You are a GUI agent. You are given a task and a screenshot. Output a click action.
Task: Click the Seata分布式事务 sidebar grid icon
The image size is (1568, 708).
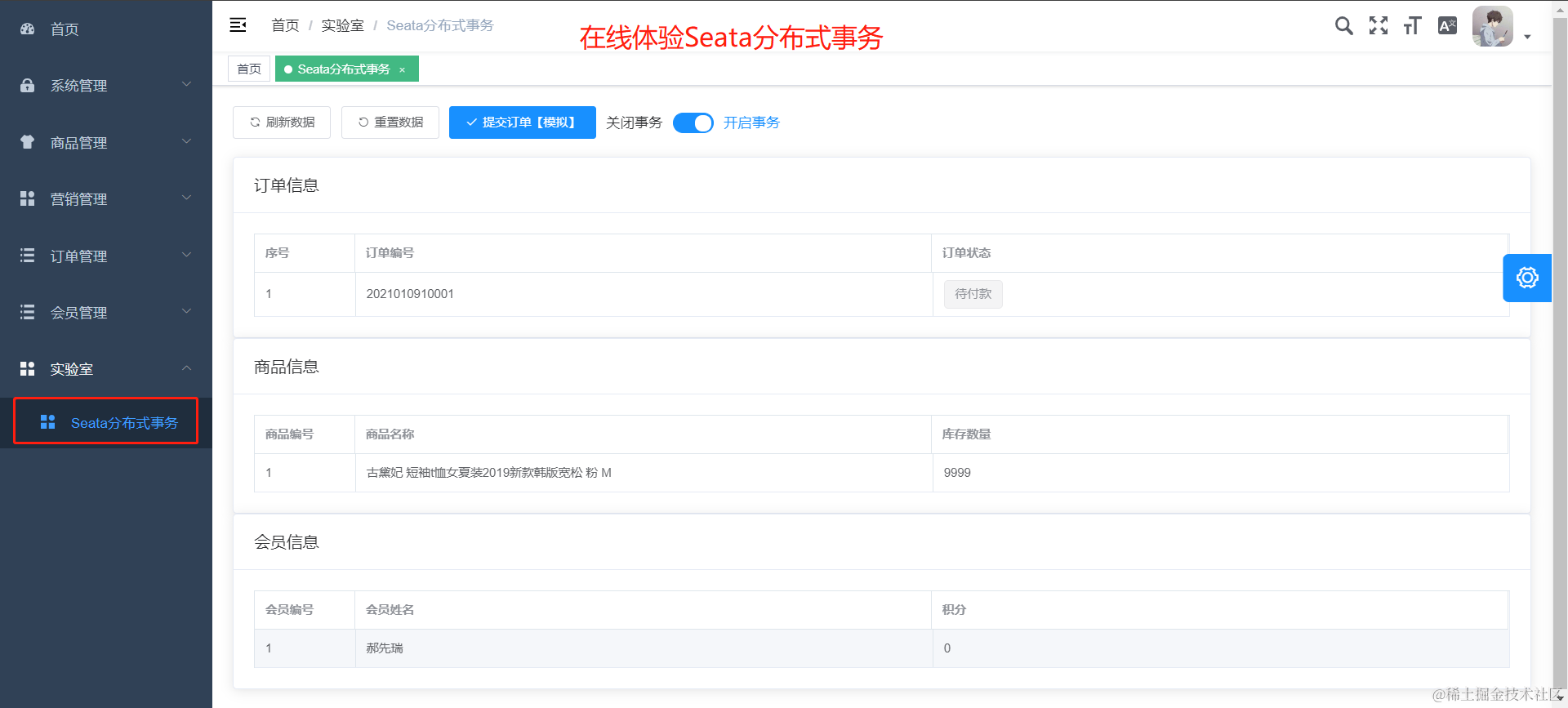click(x=48, y=422)
